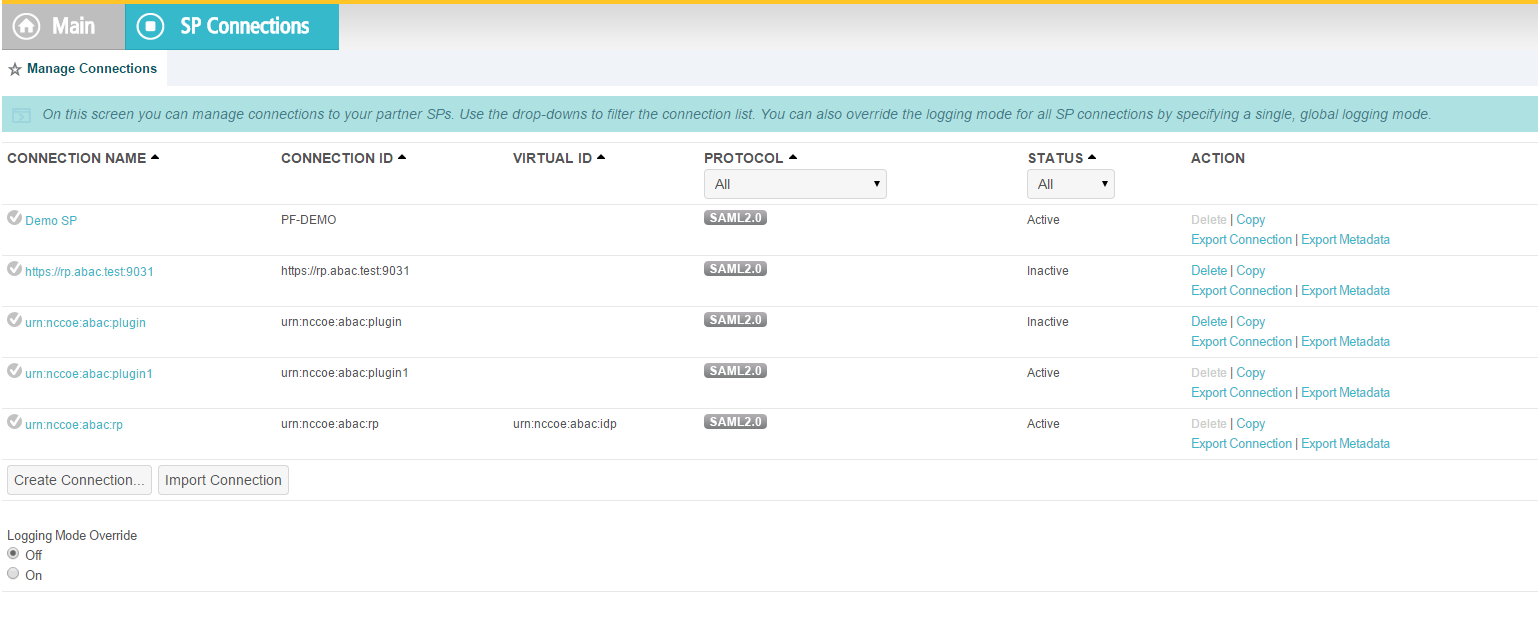Click the Import Connection button

[x=223, y=480]
